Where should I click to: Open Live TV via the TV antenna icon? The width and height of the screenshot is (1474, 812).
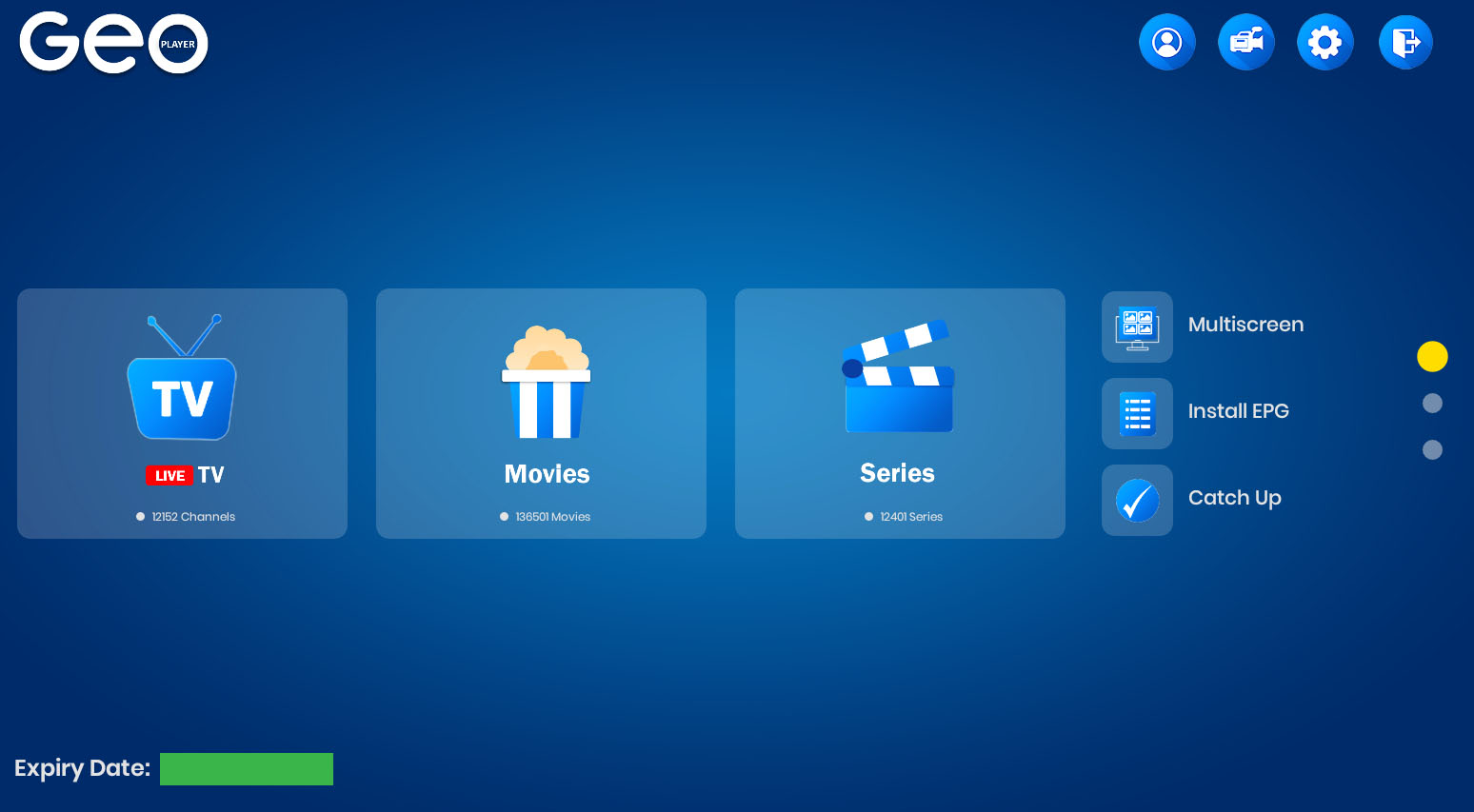[x=182, y=379]
